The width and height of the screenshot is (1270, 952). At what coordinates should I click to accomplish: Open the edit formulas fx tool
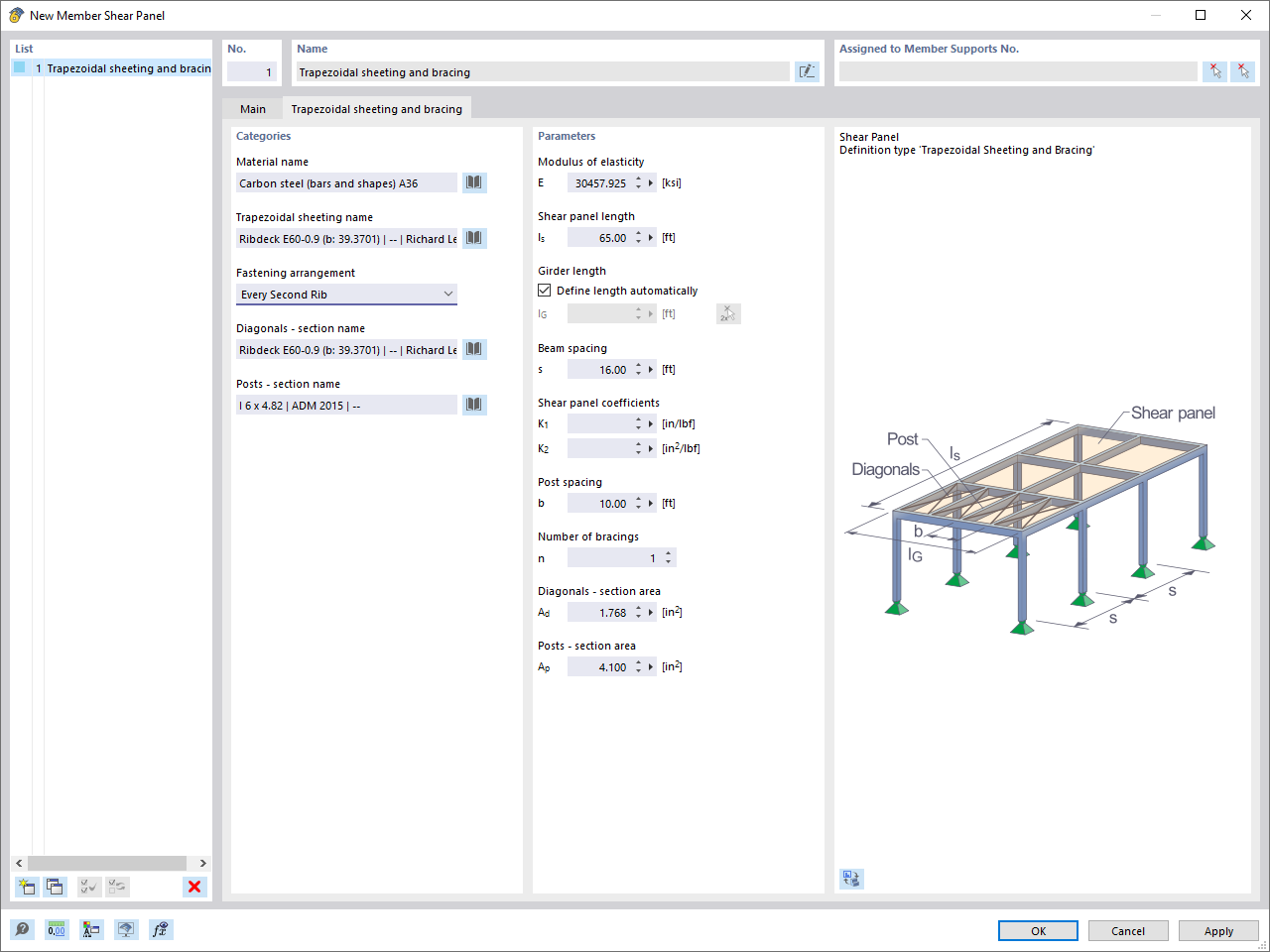pyautogui.click(x=160, y=929)
